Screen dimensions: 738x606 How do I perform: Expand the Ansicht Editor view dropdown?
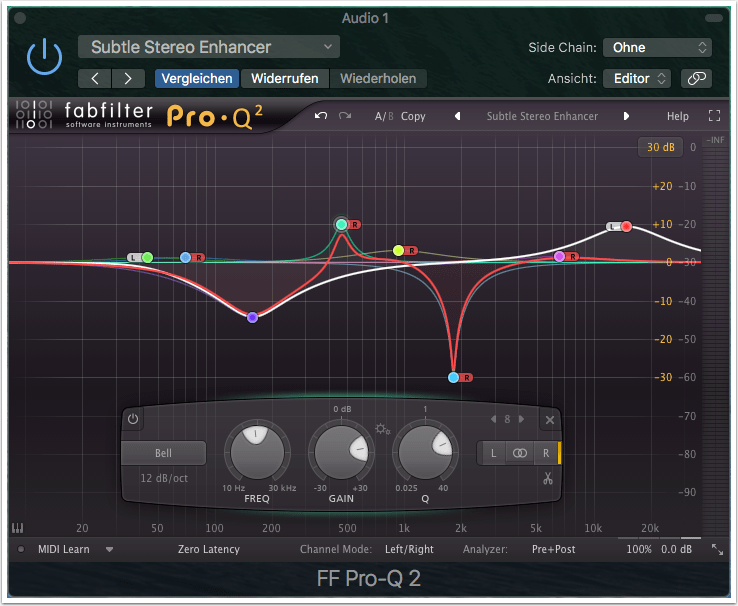click(x=637, y=78)
